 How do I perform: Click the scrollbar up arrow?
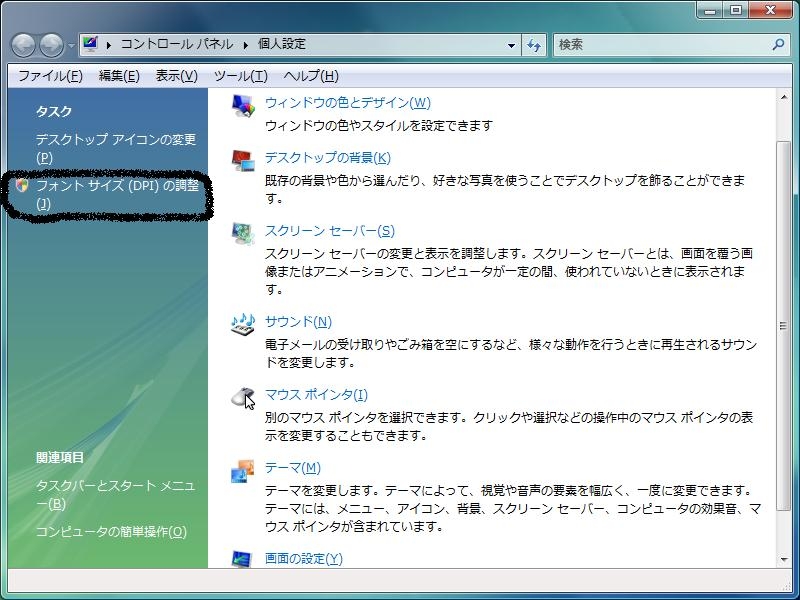pos(784,97)
